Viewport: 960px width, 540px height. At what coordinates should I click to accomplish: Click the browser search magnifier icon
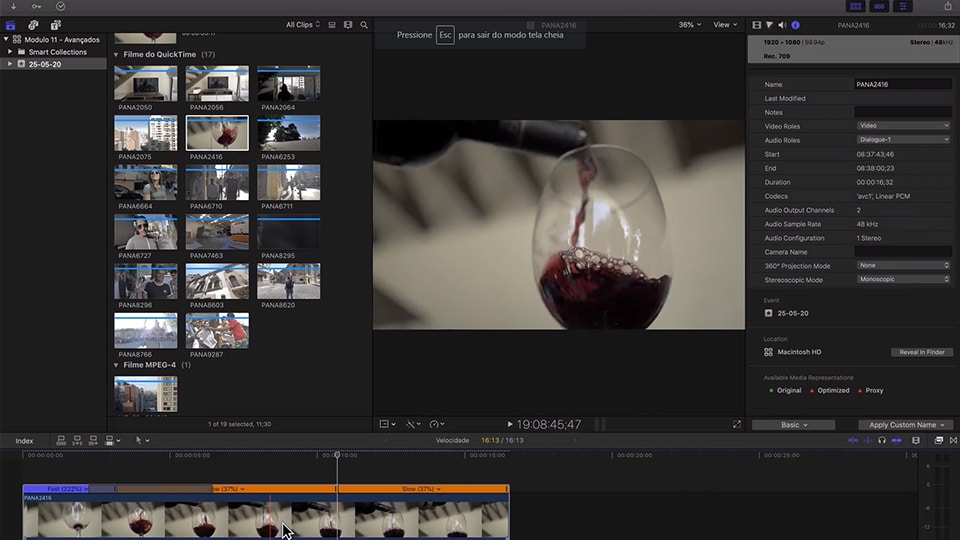(364, 25)
